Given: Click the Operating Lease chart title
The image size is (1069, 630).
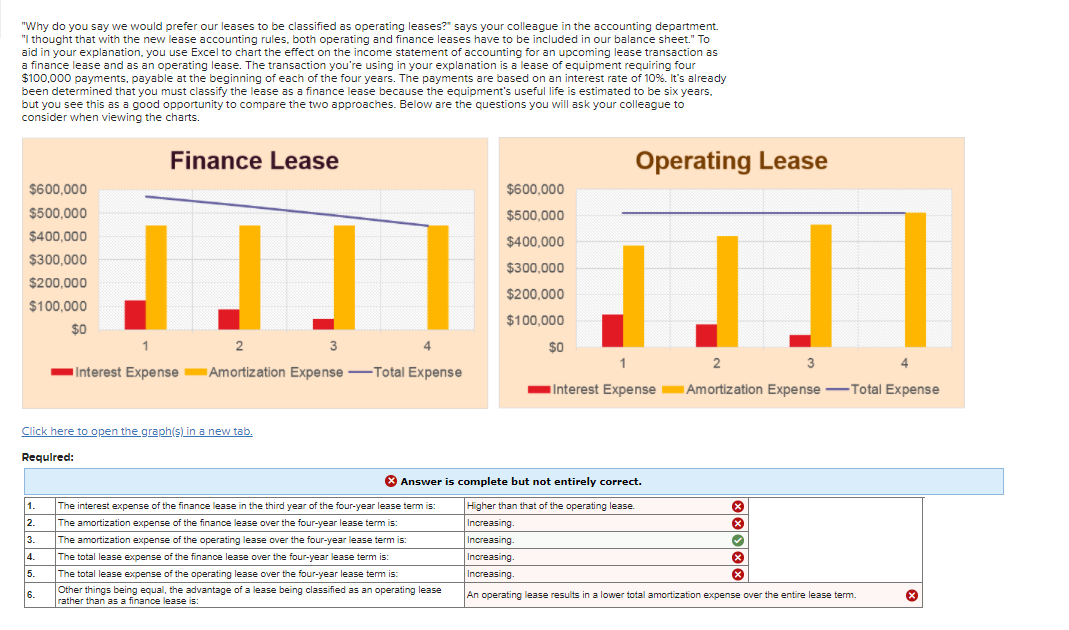Looking at the screenshot, I should point(732,161).
